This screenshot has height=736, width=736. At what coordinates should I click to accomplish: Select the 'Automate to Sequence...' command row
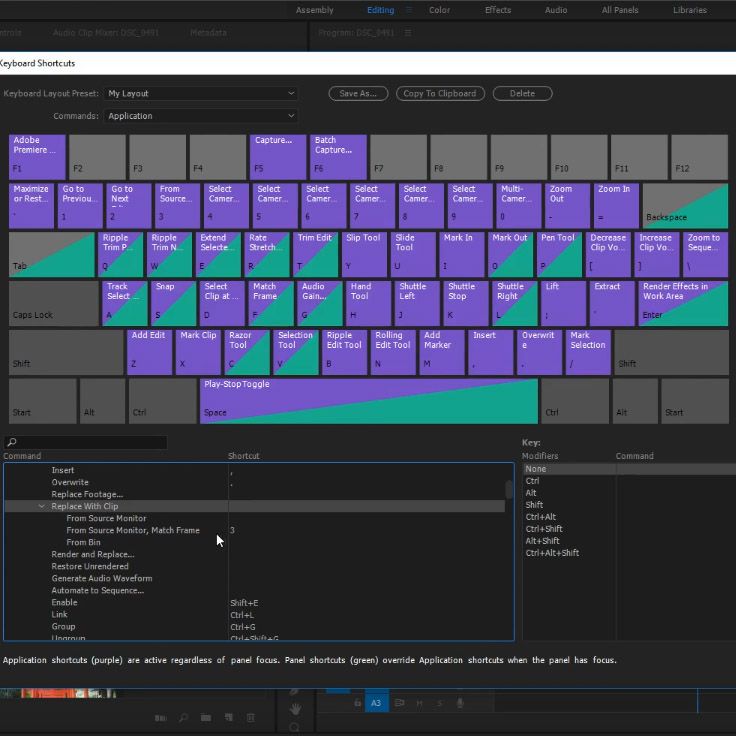tap(98, 590)
